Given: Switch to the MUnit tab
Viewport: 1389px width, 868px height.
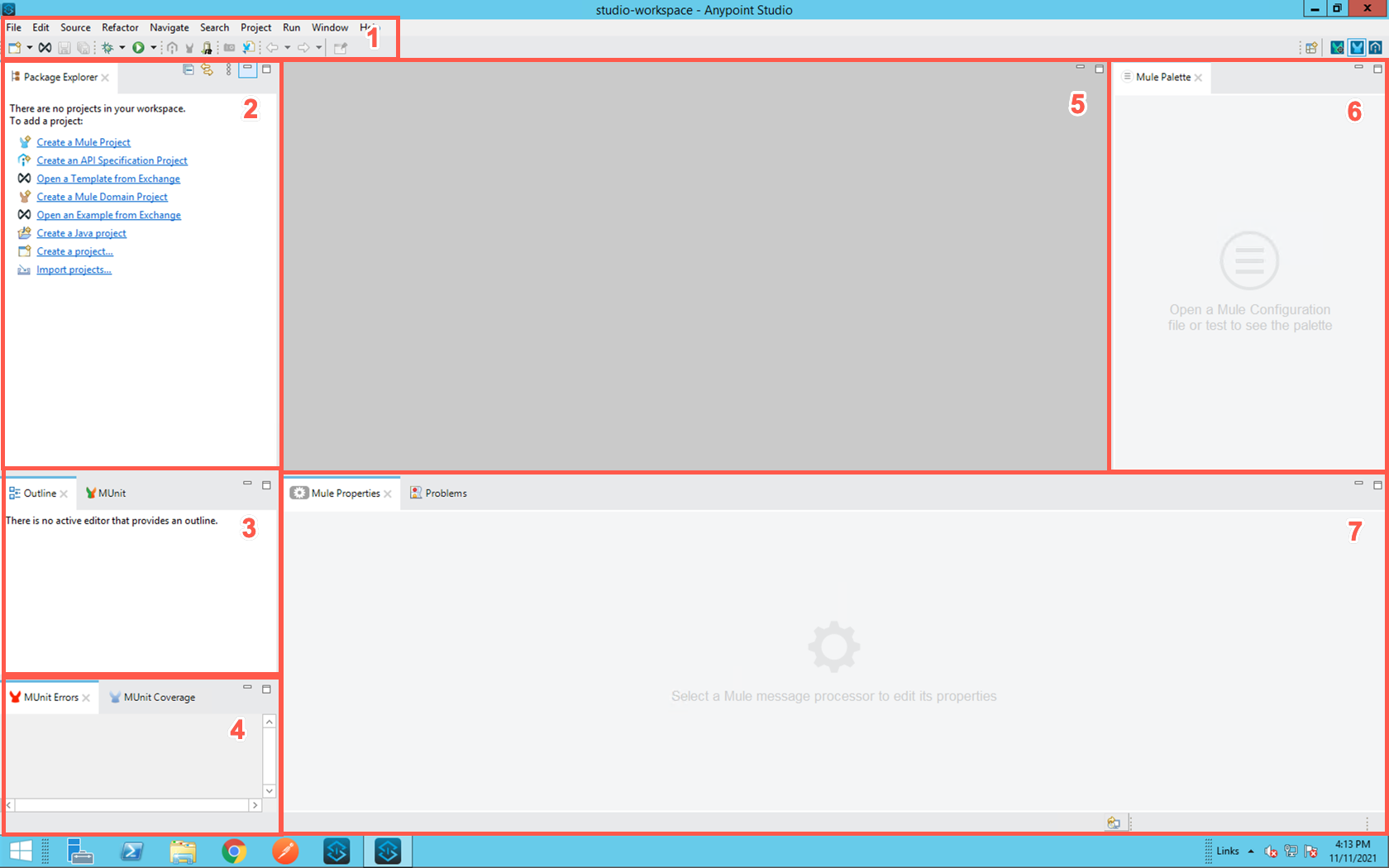Looking at the screenshot, I should coord(106,493).
